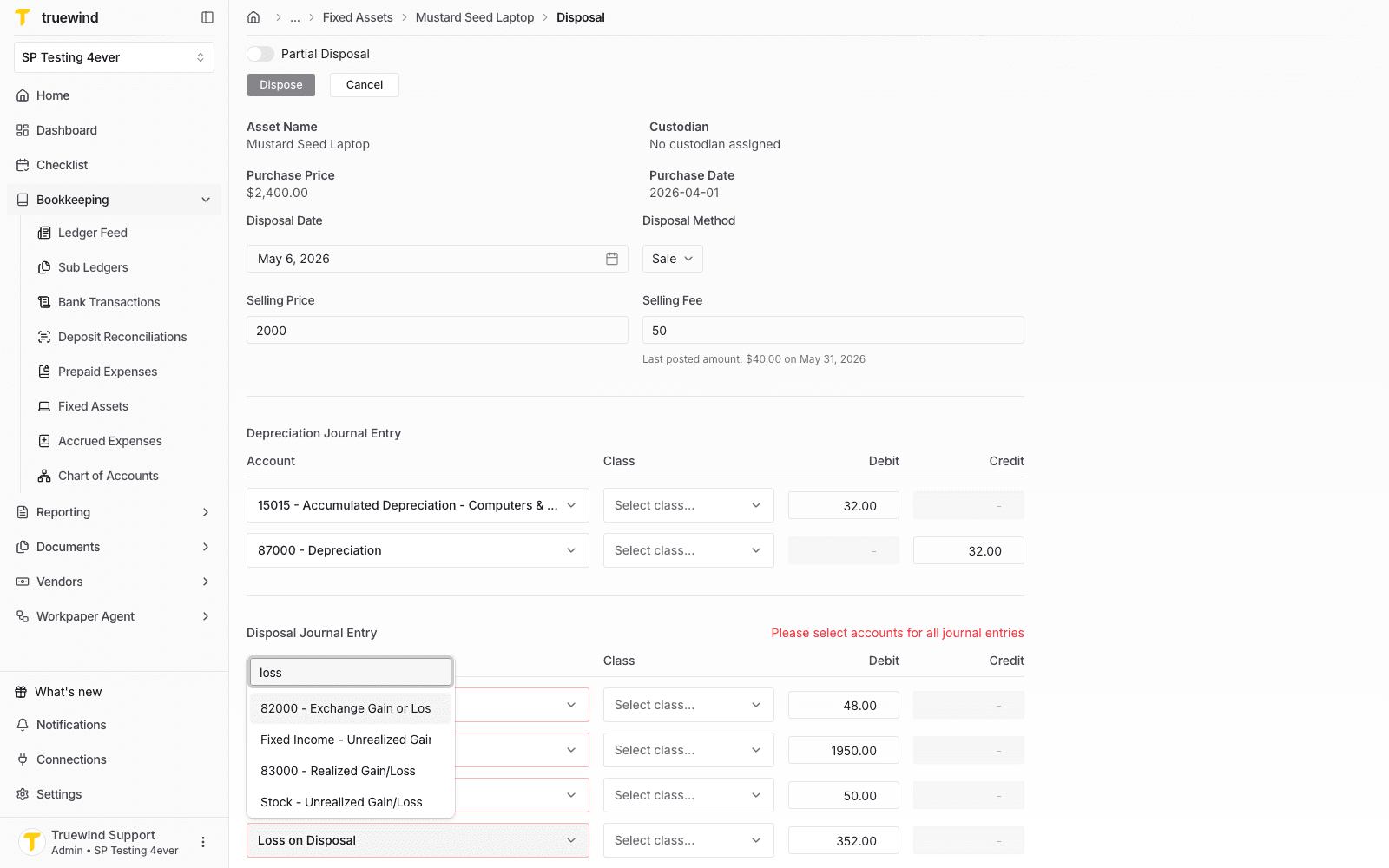Click the Ledger Feed icon
Image resolution: width=1389 pixels, height=868 pixels.
pyautogui.click(x=44, y=233)
